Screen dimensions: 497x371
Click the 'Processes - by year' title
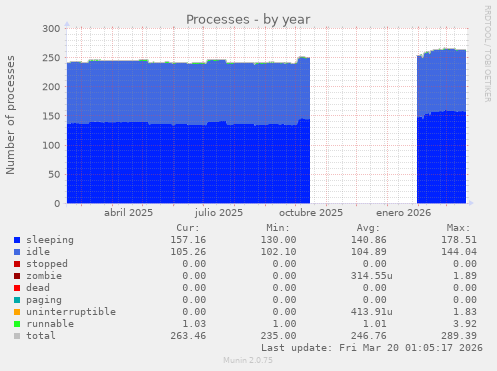click(x=248, y=20)
